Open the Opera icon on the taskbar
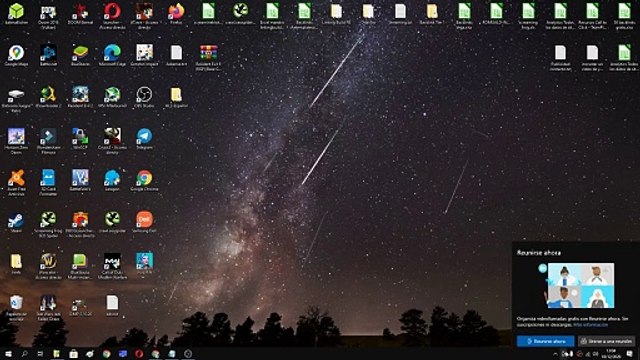This screenshot has width=640, height=360. click(139, 353)
